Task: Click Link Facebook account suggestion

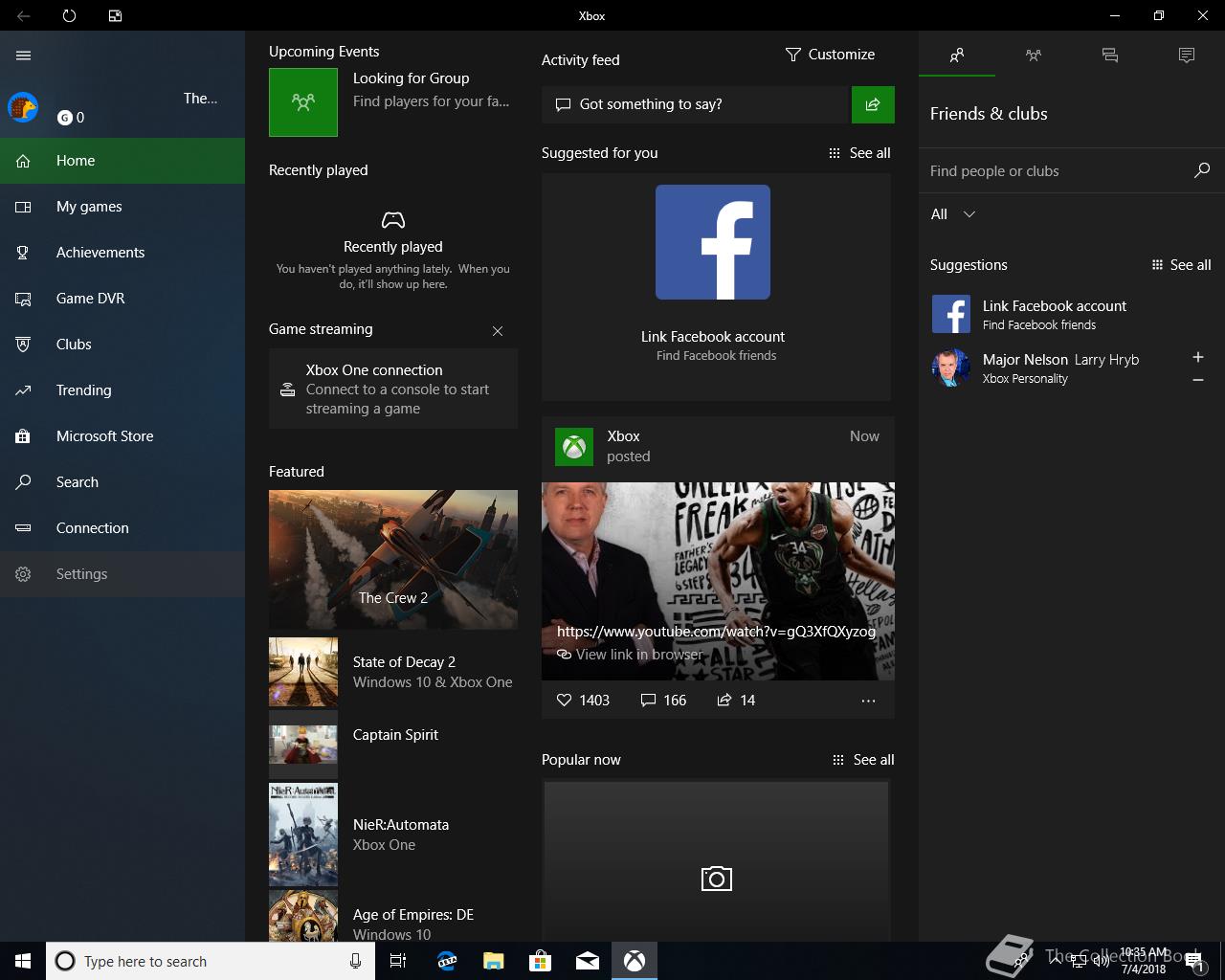Action: point(1072,314)
